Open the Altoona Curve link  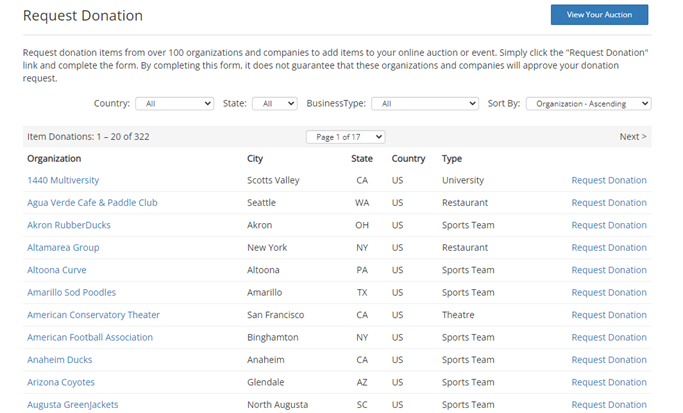(57, 270)
